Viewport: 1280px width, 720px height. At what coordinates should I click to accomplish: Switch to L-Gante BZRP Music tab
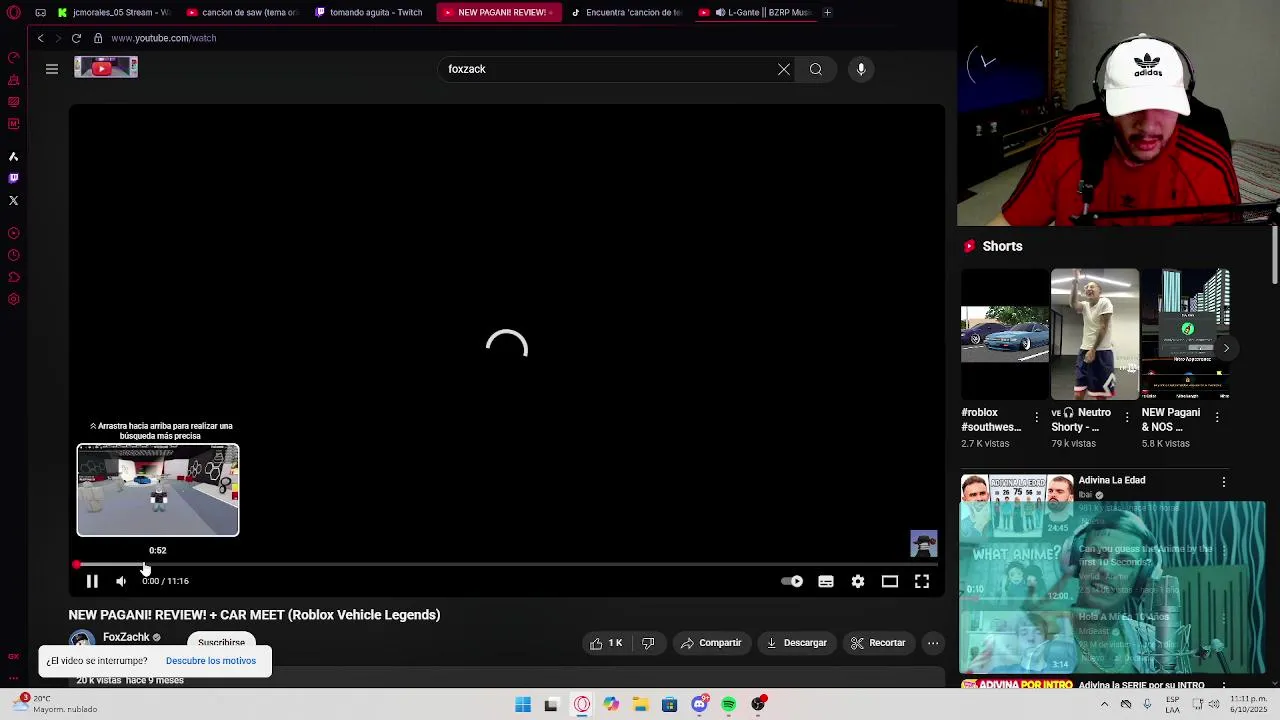click(x=754, y=12)
